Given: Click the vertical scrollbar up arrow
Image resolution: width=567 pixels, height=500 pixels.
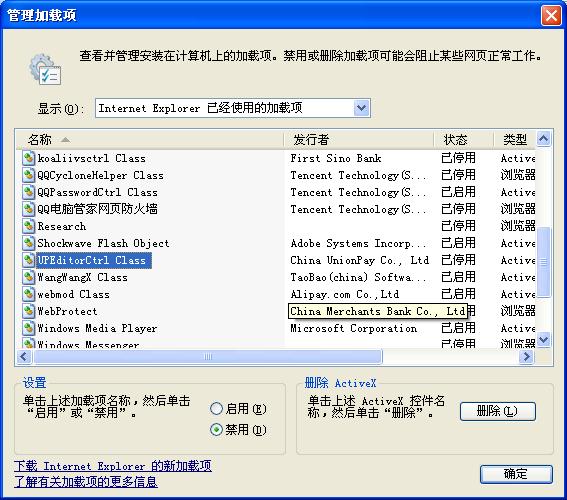Looking at the screenshot, I should pyautogui.click(x=543, y=138).
